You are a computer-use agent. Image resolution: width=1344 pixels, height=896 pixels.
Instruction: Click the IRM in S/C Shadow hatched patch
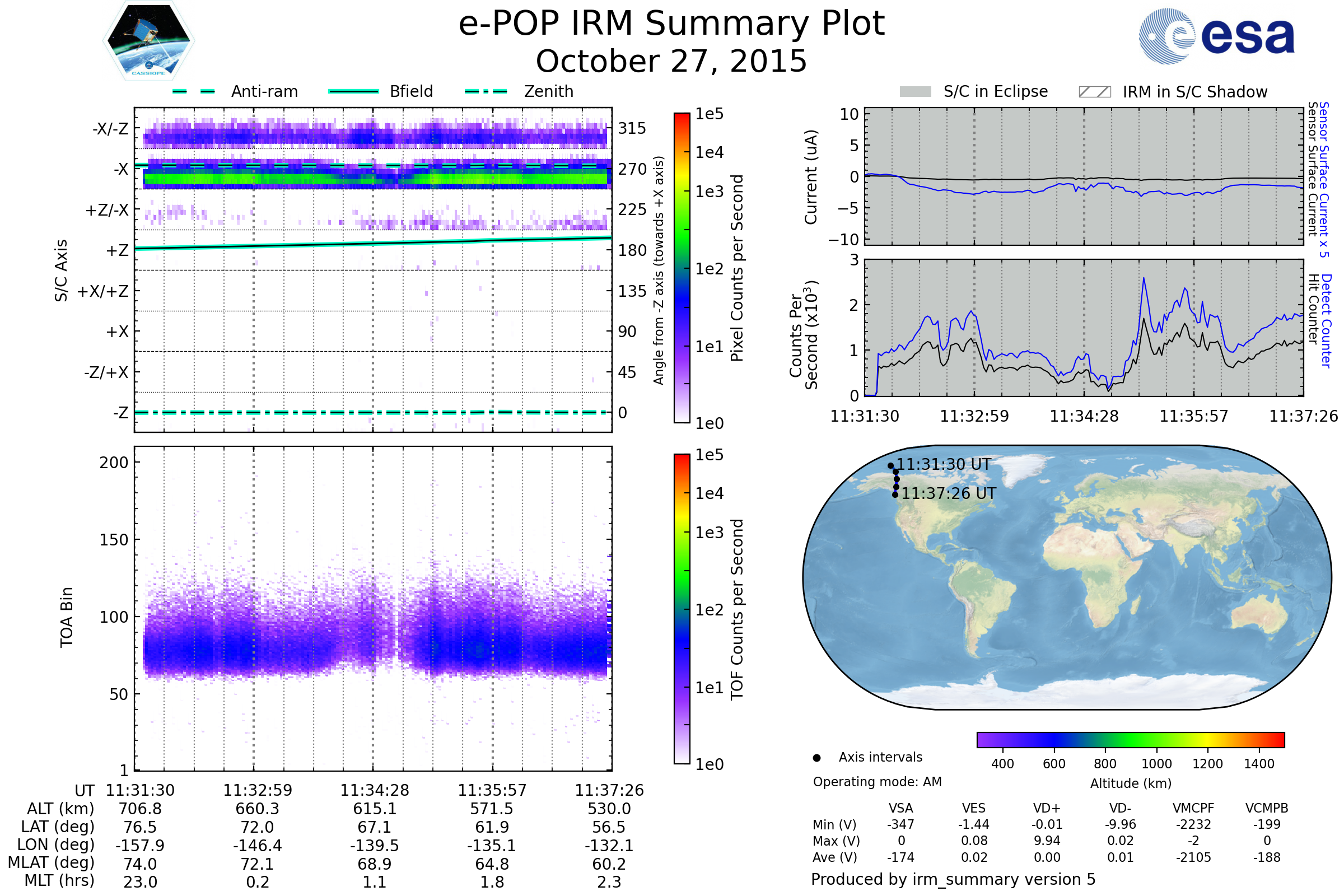(x=1094, y=92)
